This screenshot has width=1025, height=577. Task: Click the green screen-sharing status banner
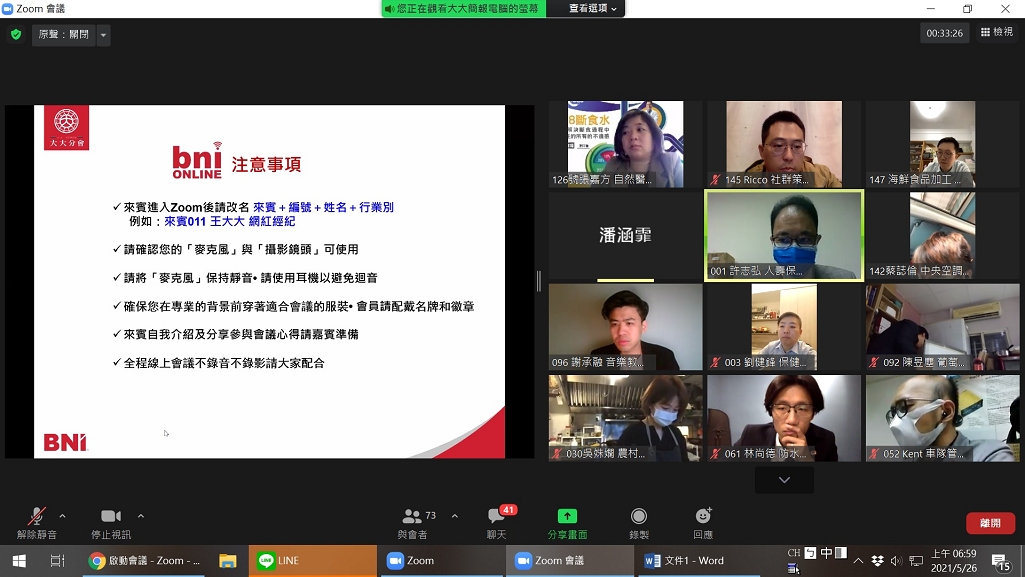tap(463, 8)
